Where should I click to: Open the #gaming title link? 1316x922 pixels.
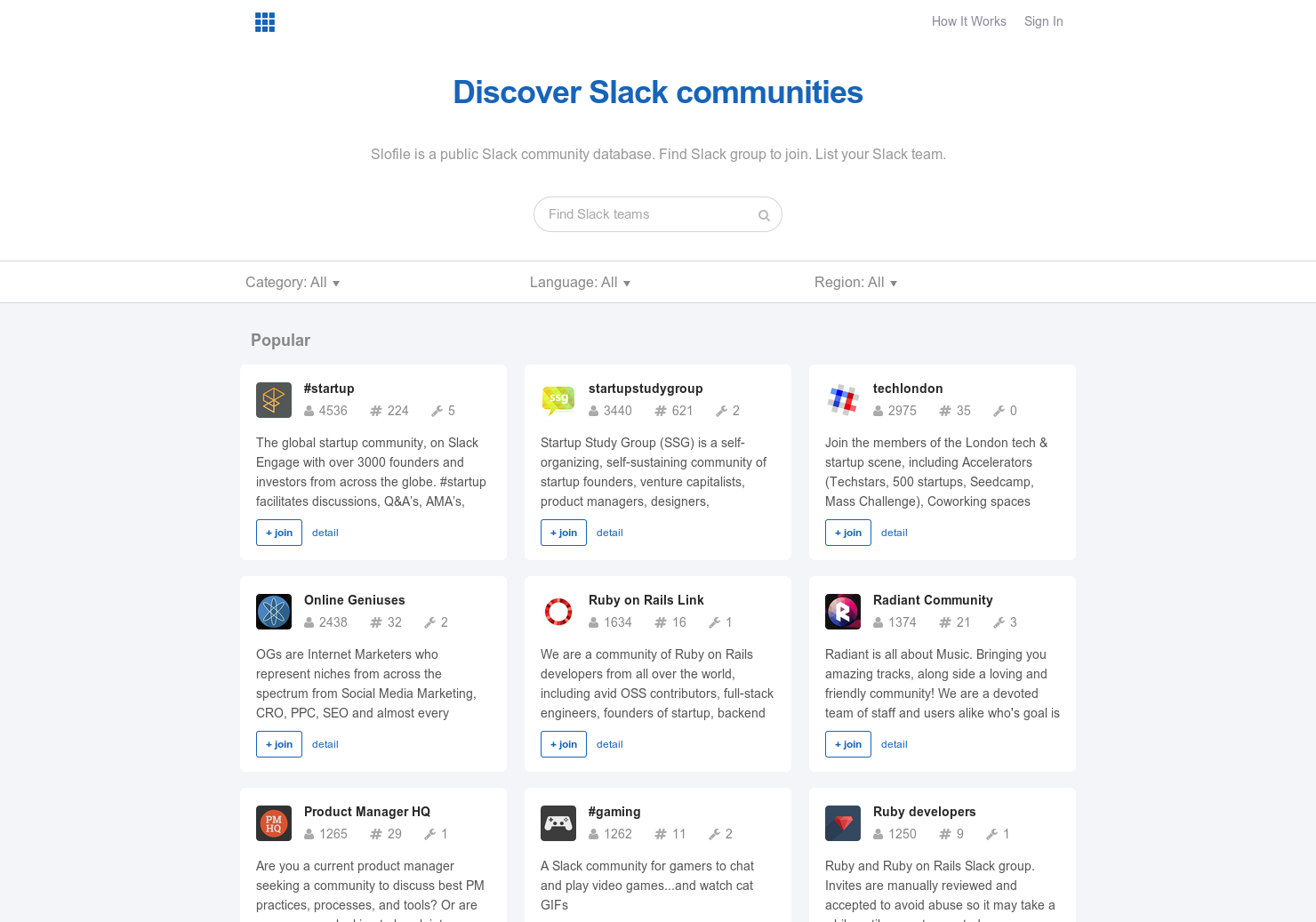click(614, 812)
